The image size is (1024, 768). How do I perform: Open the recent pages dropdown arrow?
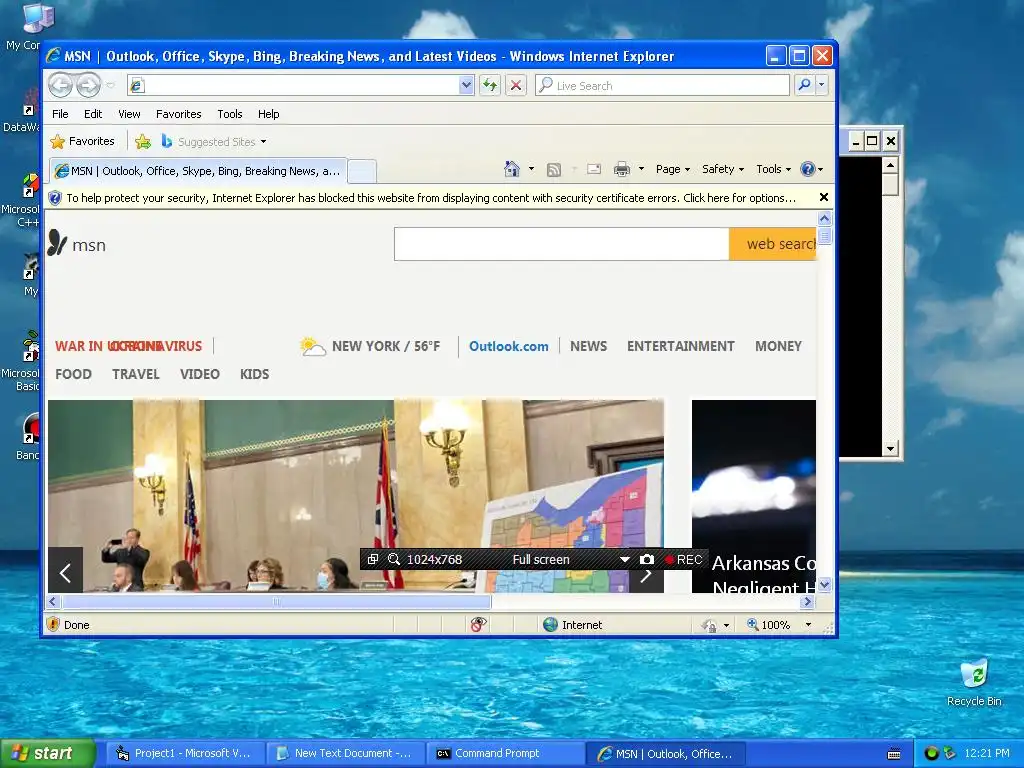pyautogui.click(x=110, y=85)
